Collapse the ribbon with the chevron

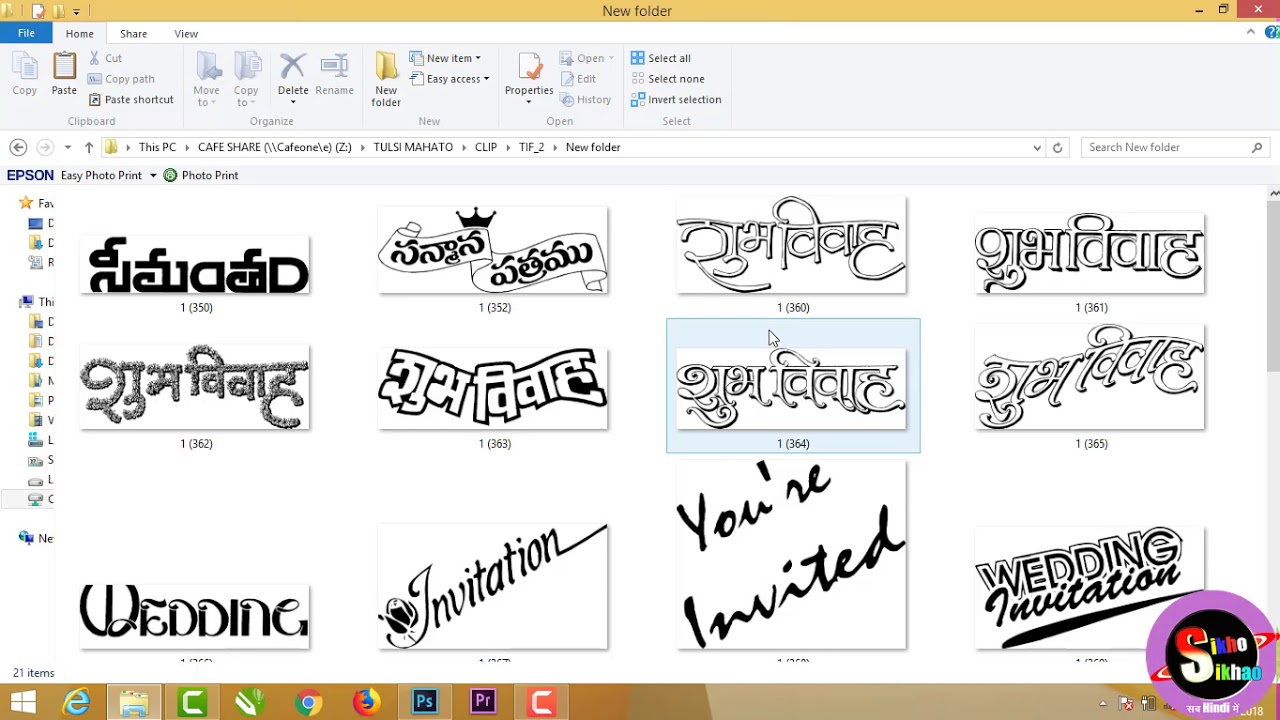click(x=1250, y=32)
